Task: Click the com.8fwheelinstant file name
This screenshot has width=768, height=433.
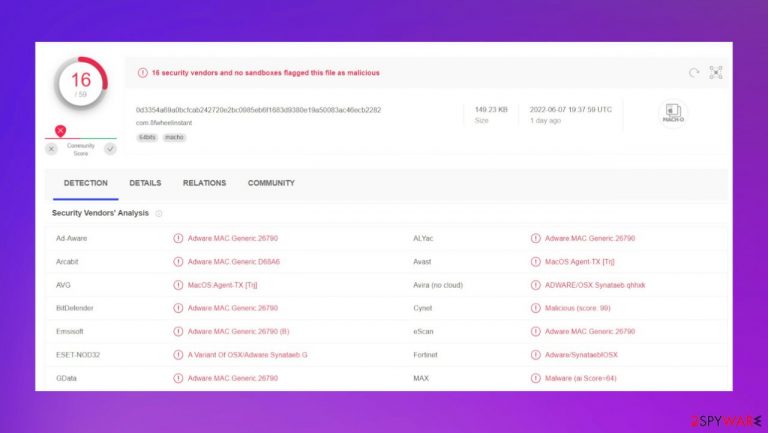Action: 164,123
